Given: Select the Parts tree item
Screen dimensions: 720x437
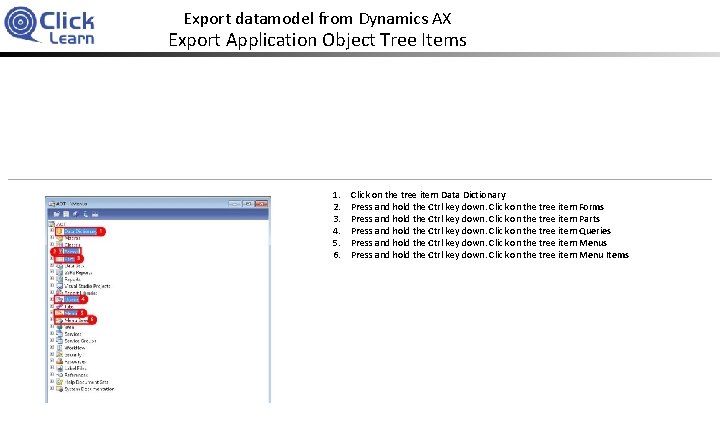Looking at the screenshot, I should [x=69, y=259].
